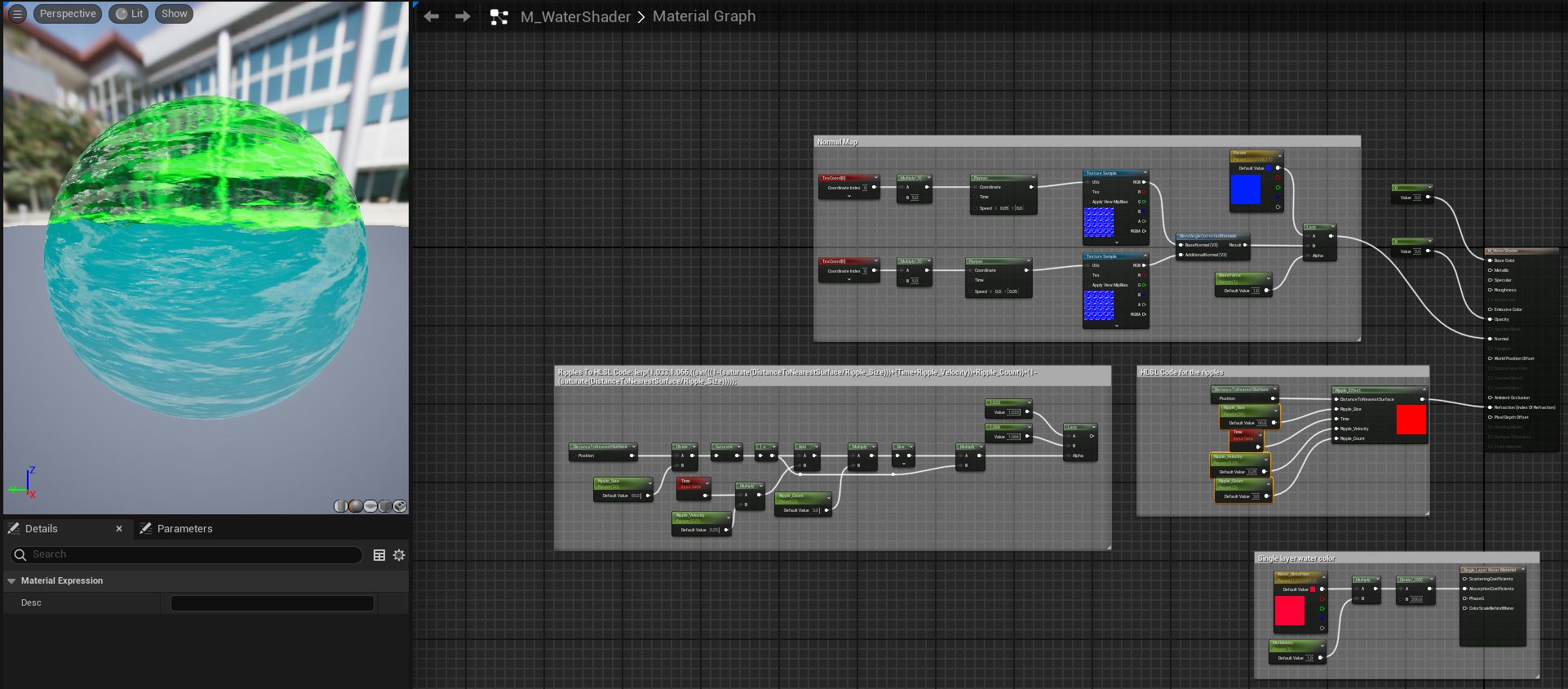The width and height of the screenshot is (1568, 689).
Task: Go back in graph navigation history
Action: click(x=431, y=16)
